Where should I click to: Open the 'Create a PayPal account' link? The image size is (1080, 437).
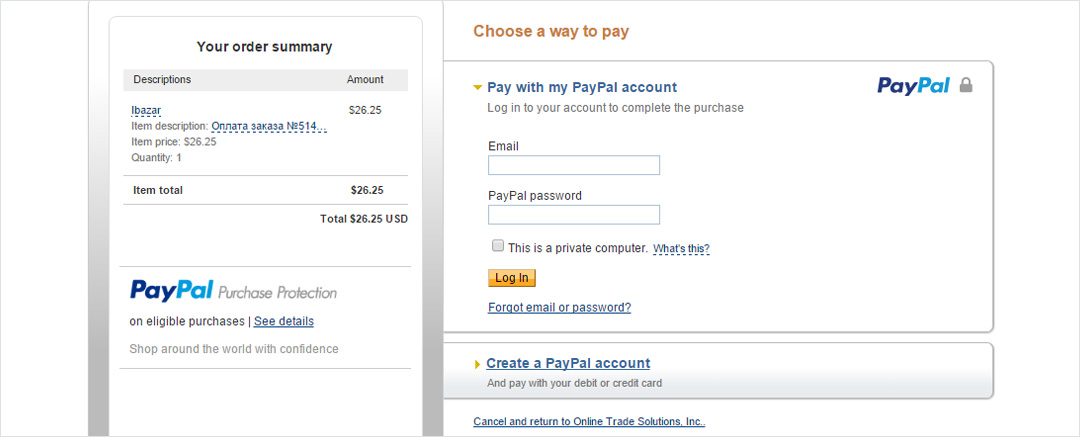point(568,363)
